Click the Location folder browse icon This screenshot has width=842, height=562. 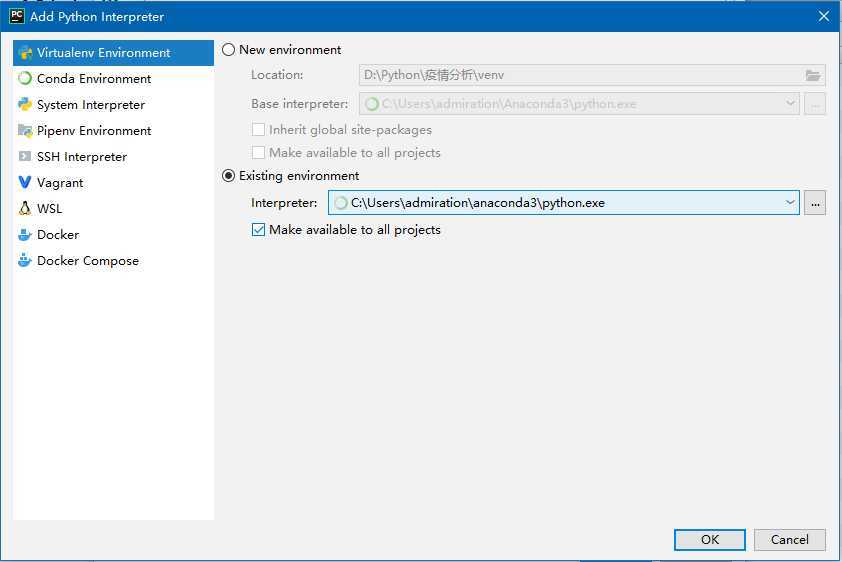813,75
